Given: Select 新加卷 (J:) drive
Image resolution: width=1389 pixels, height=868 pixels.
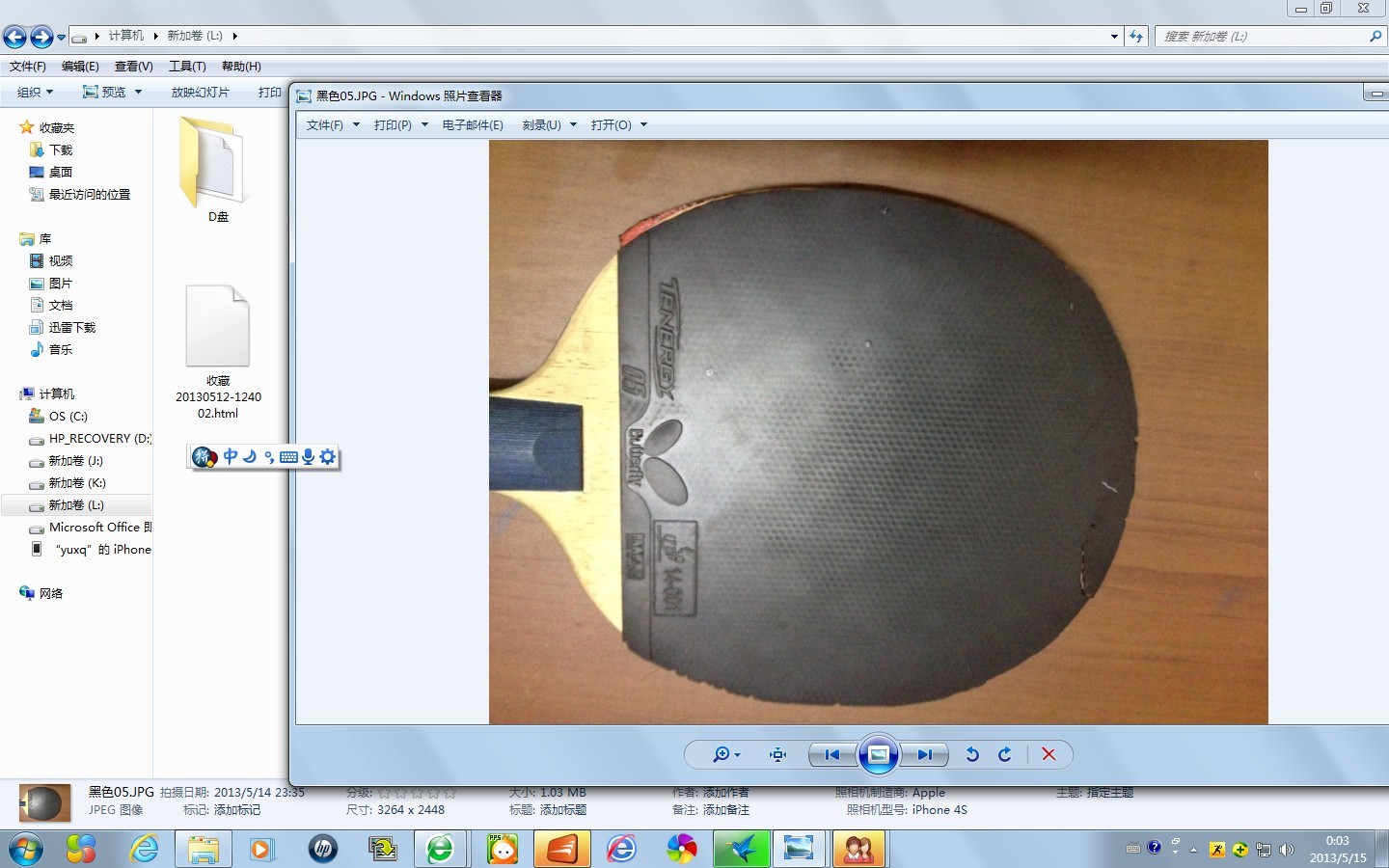Looking at the screenshot, I should coord(75,460).
